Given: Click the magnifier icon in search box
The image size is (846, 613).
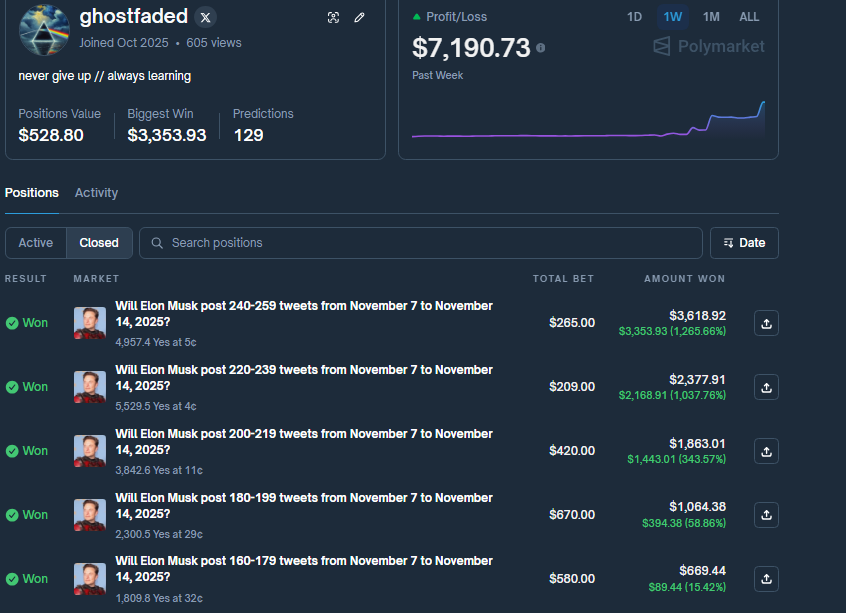Looking at the screenshot, I should [157, 243].
